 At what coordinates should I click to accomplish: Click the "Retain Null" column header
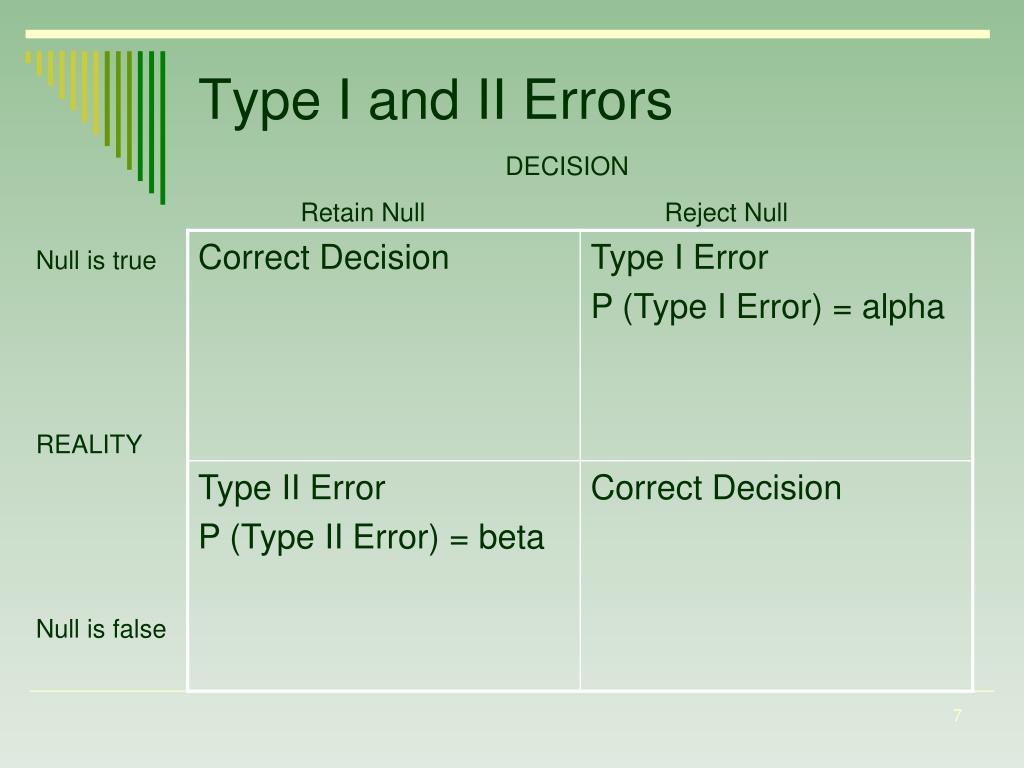363,213
